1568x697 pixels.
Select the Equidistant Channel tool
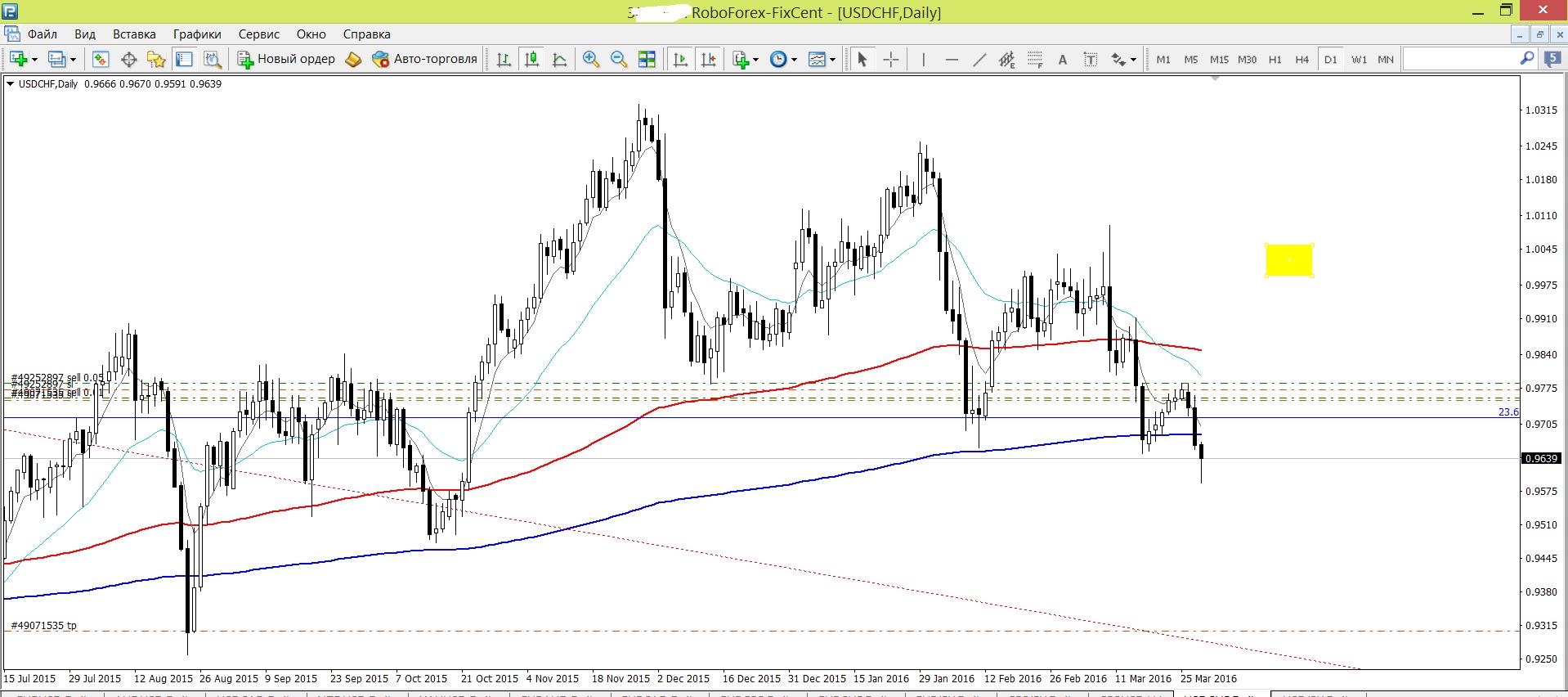(1007, 59)
